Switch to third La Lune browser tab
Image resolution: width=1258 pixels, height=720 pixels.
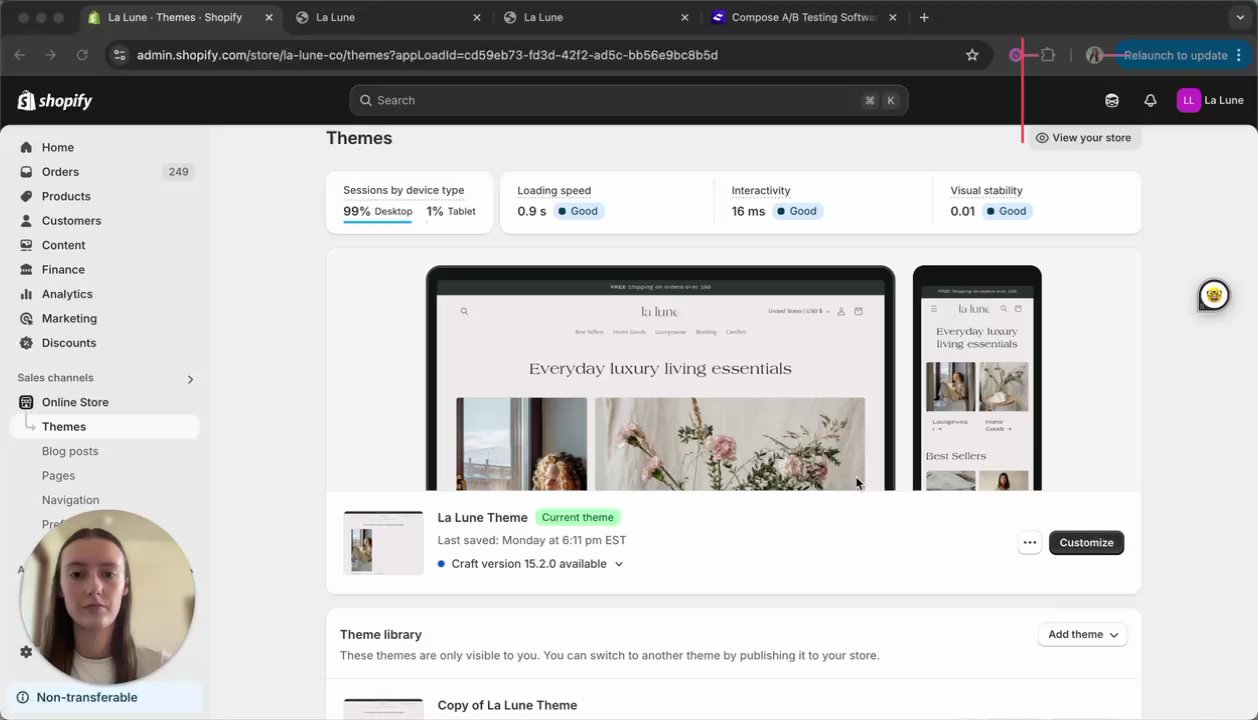594,18
